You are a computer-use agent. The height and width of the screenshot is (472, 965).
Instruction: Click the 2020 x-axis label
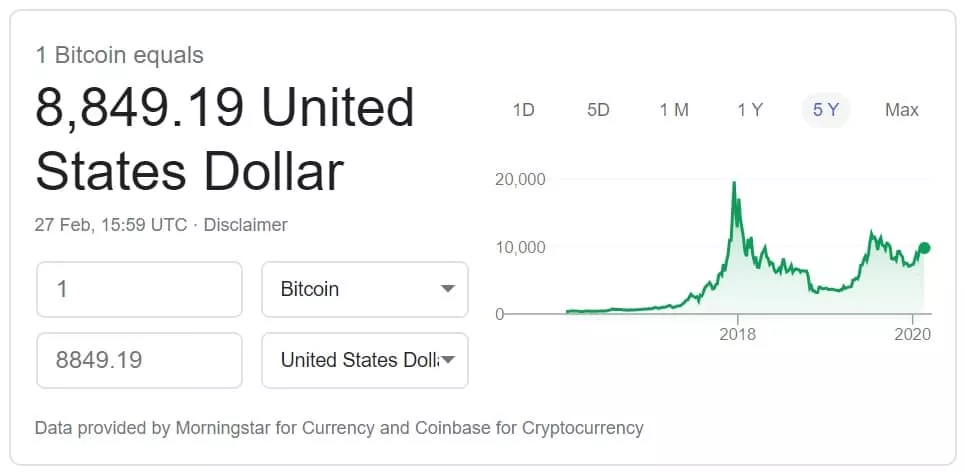point(913,334)
